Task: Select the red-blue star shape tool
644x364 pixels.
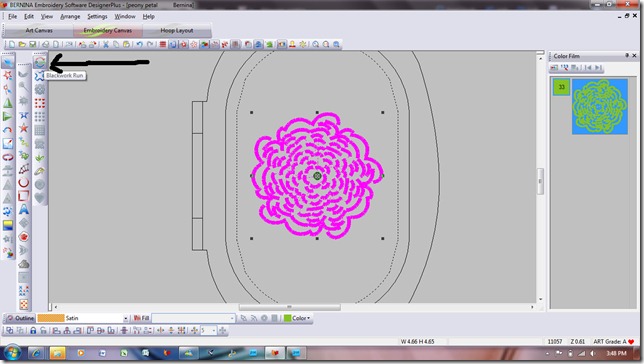Action: point(23,129)
